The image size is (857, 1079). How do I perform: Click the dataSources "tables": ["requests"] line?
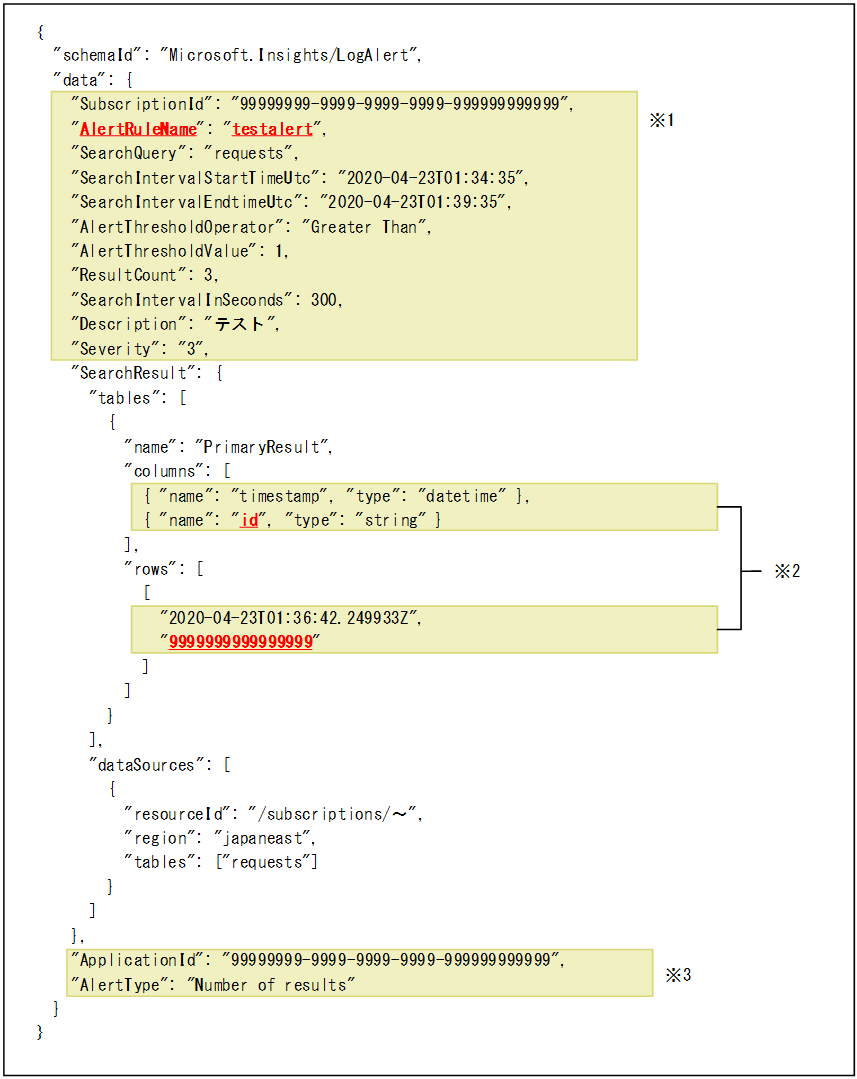(x=221, y=862)
